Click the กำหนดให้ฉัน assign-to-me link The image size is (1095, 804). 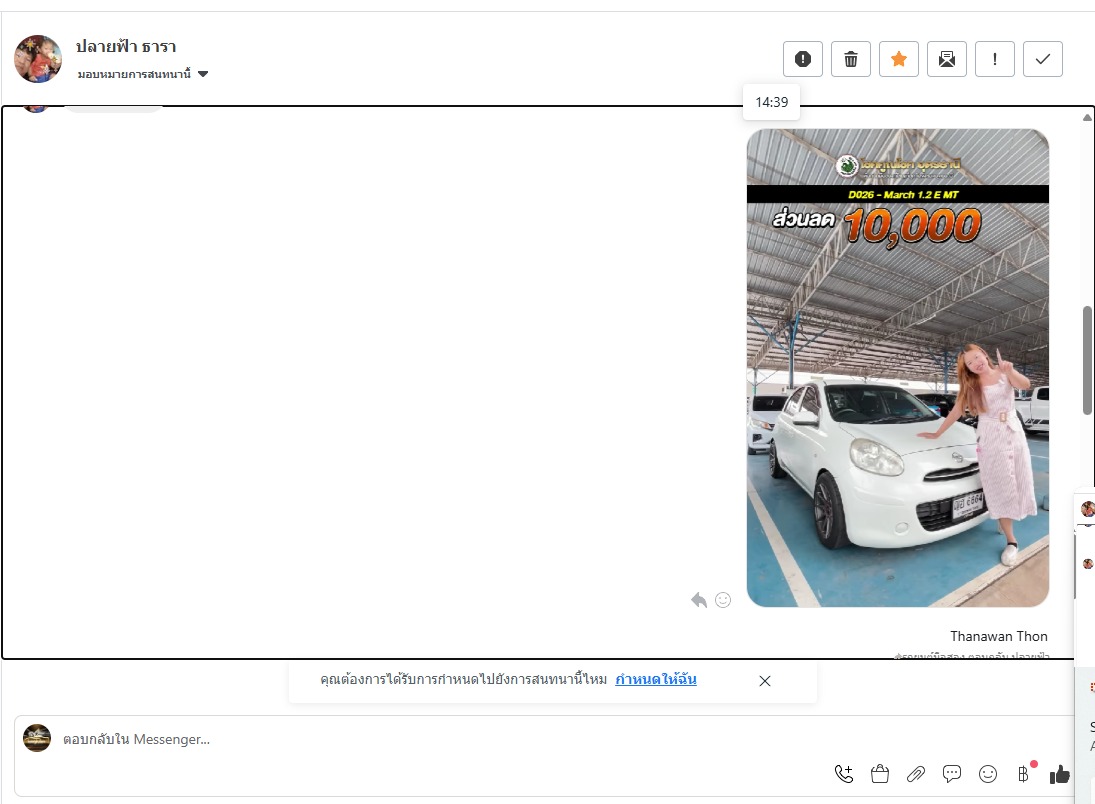[655, 680]
